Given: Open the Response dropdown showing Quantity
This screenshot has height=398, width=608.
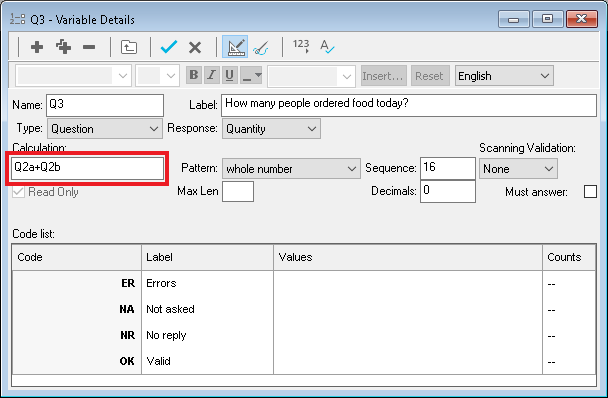Looking at the screenshot, I should point(271,128).
